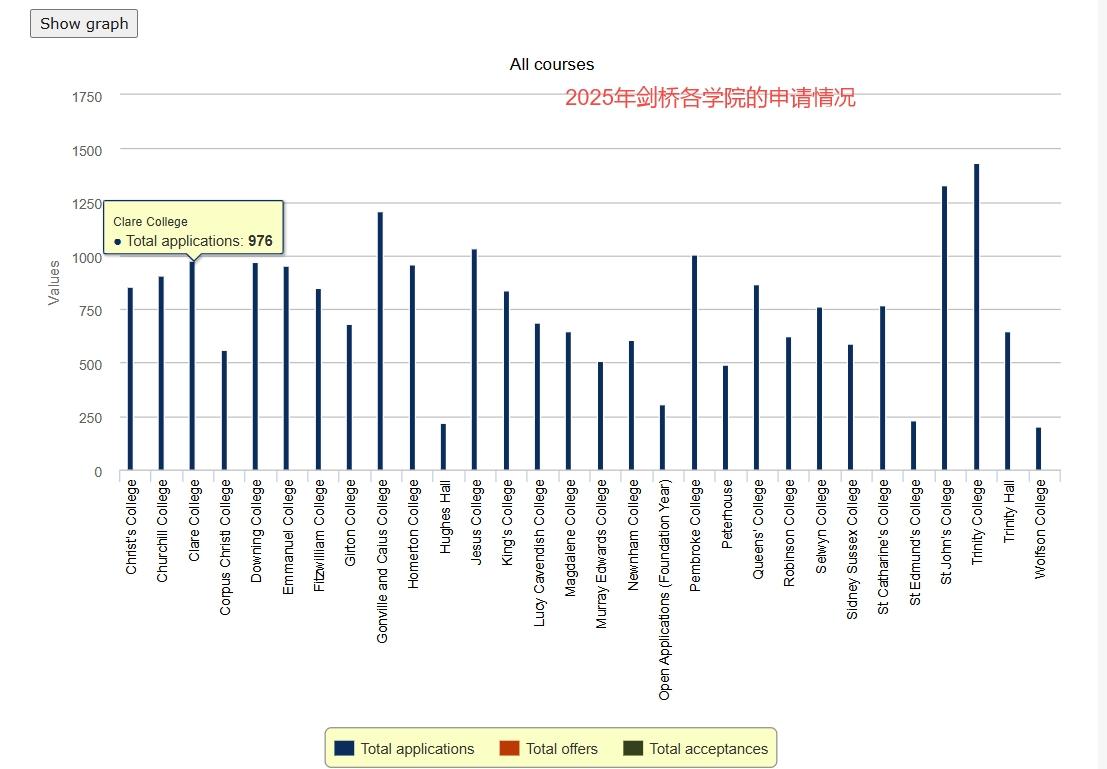
Task: Click the All courses chart title
Action: click(x=552, y=64)
